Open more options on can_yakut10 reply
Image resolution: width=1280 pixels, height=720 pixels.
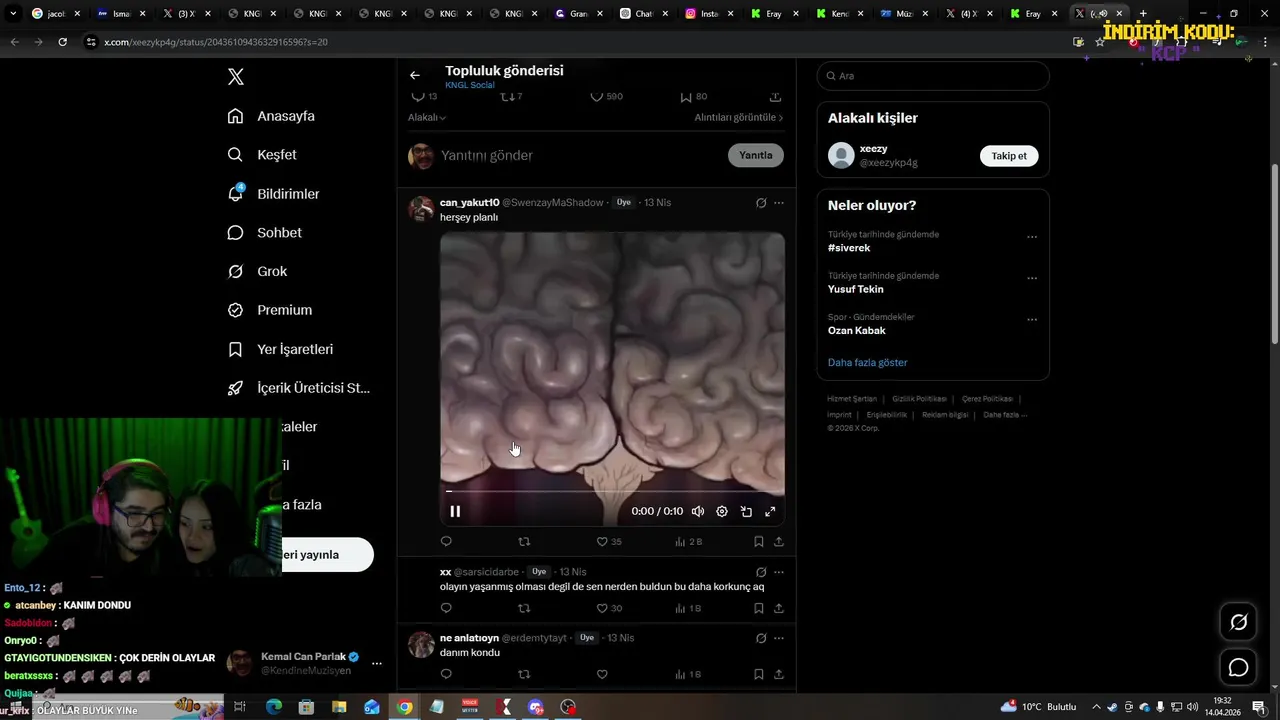[x=779, y=203]
